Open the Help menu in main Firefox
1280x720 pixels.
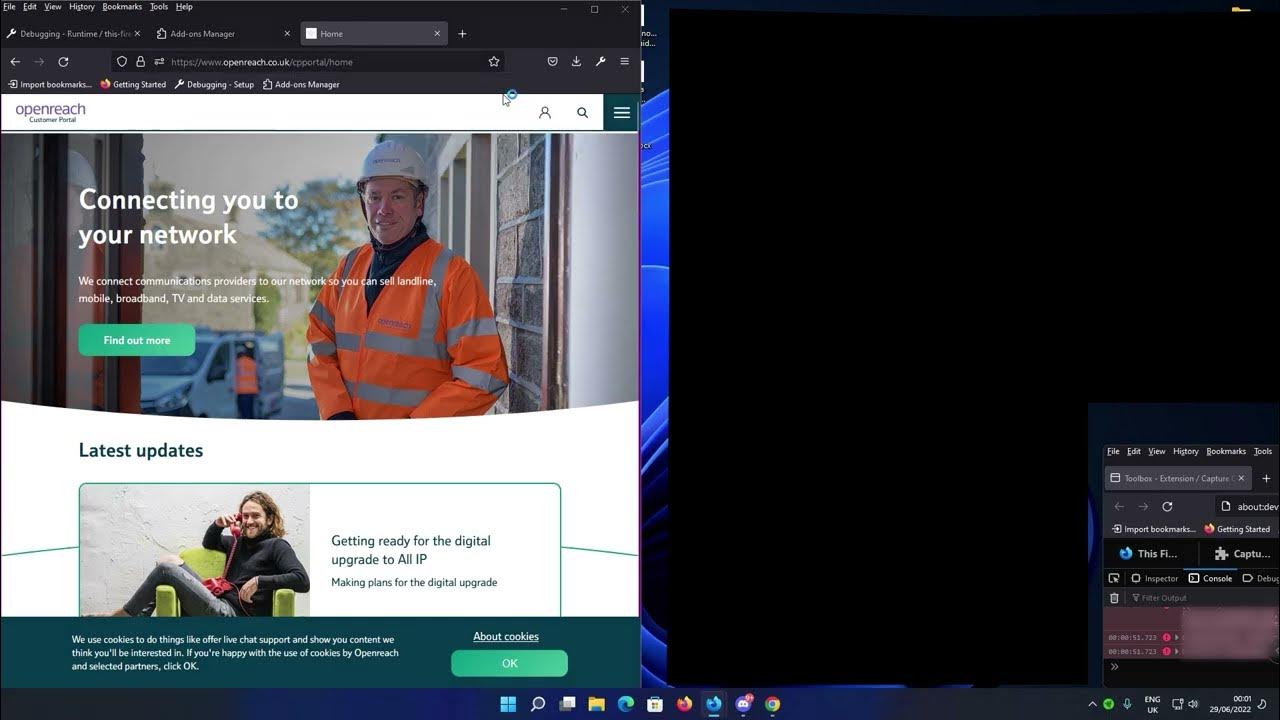point(184,7)
